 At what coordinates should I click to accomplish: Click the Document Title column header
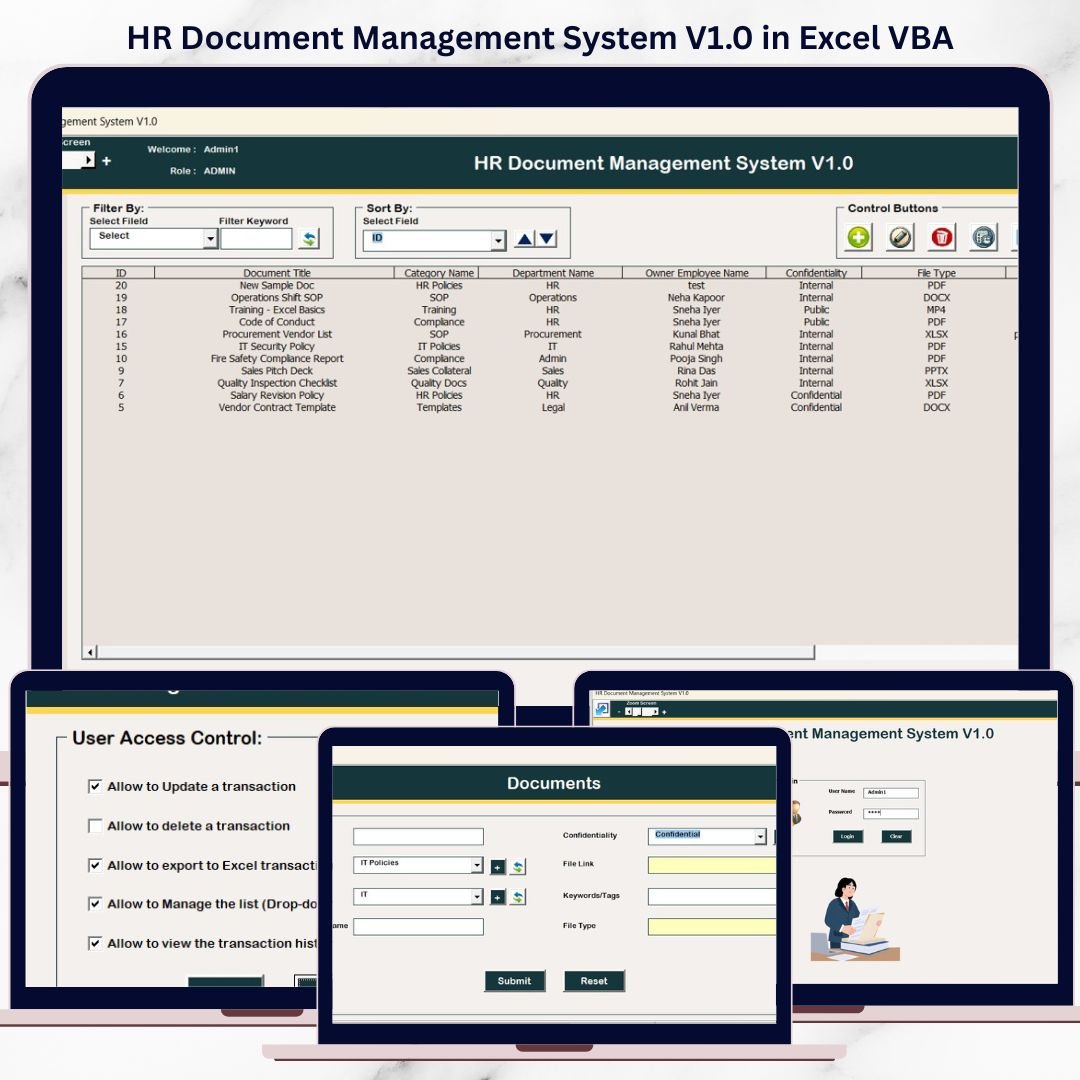click(276, 273)
